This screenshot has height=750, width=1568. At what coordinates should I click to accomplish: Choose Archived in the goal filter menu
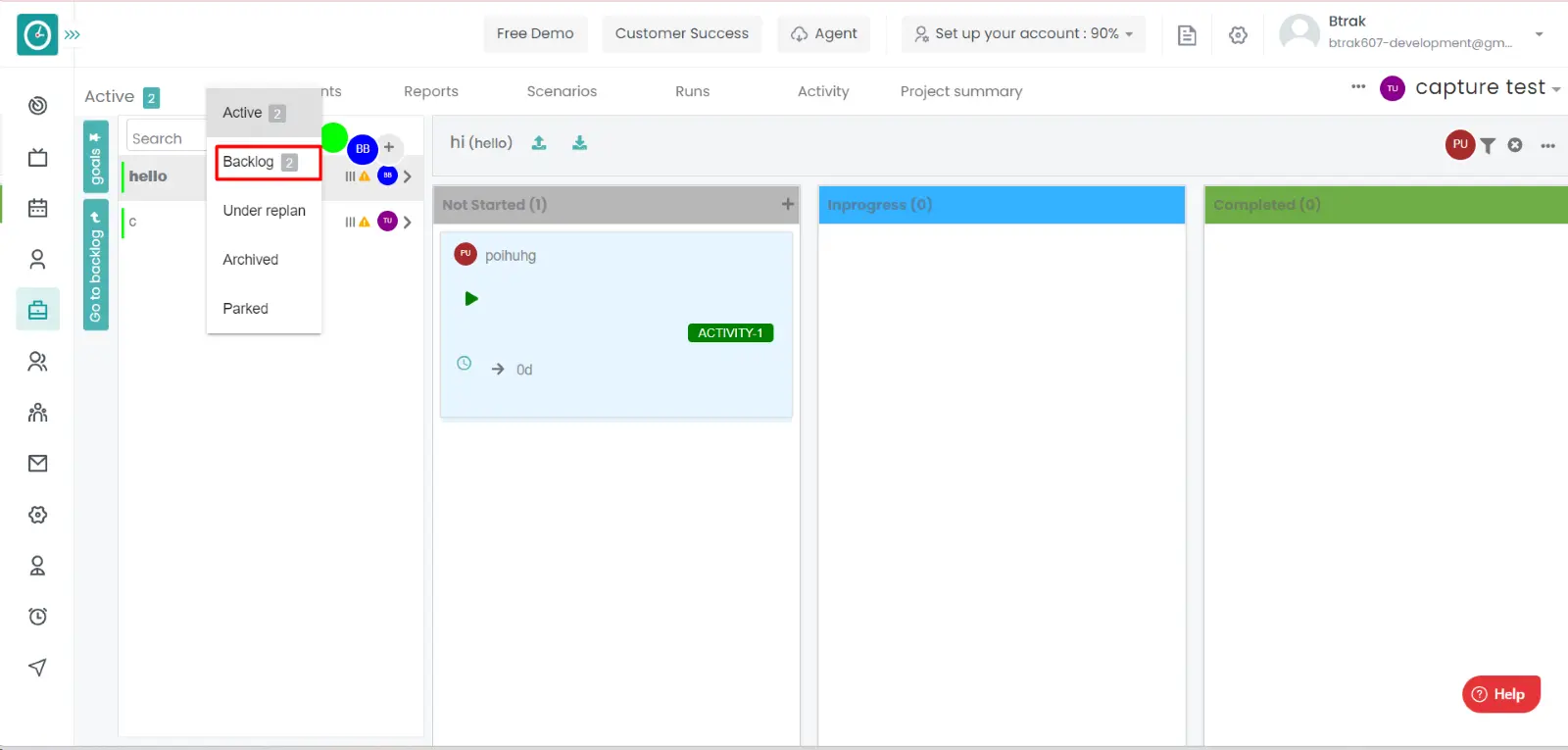pyautogui.click(x=251, y=260)
